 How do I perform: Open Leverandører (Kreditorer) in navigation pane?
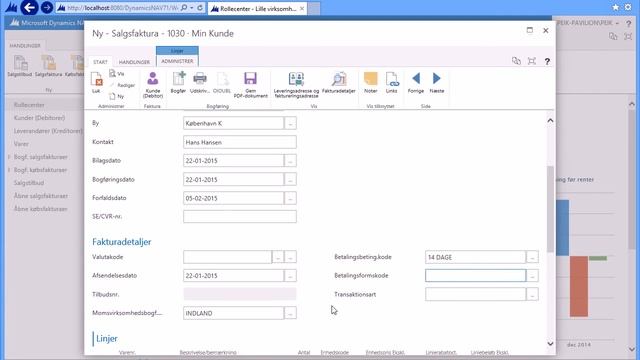click(x=48, y=131)
